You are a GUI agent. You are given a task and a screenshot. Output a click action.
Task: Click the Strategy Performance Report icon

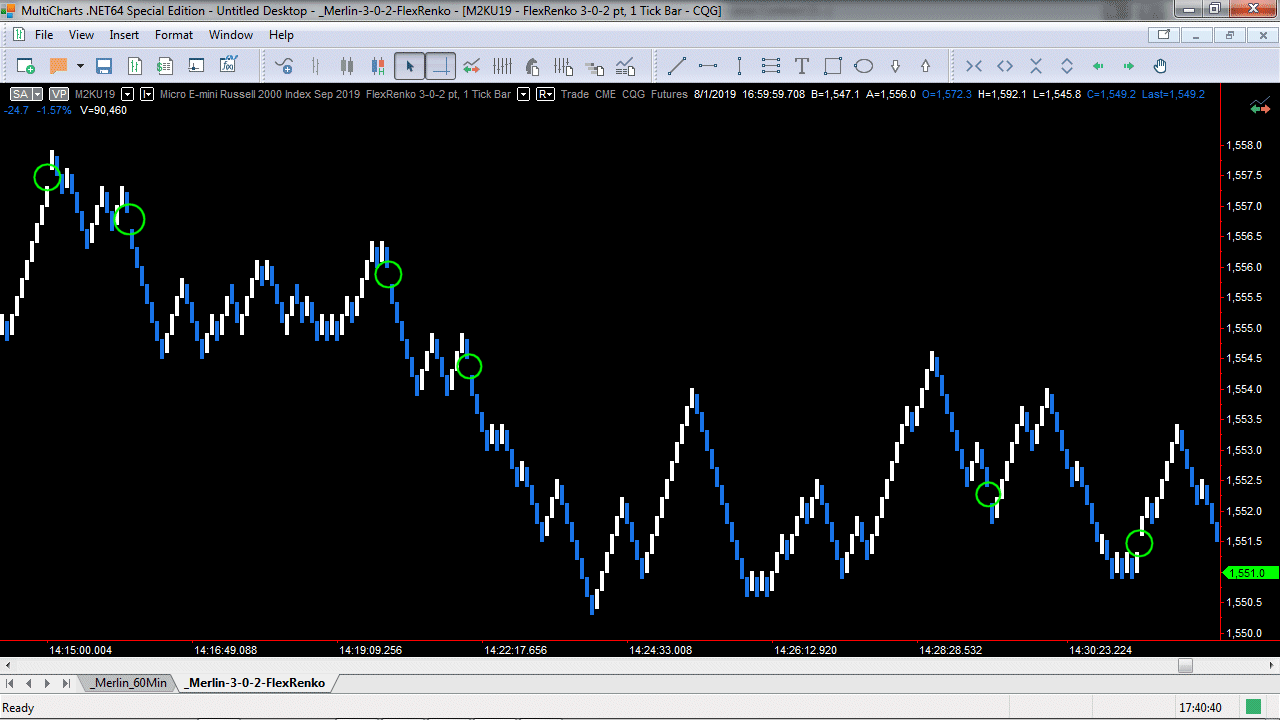click(x=626, y=66)
